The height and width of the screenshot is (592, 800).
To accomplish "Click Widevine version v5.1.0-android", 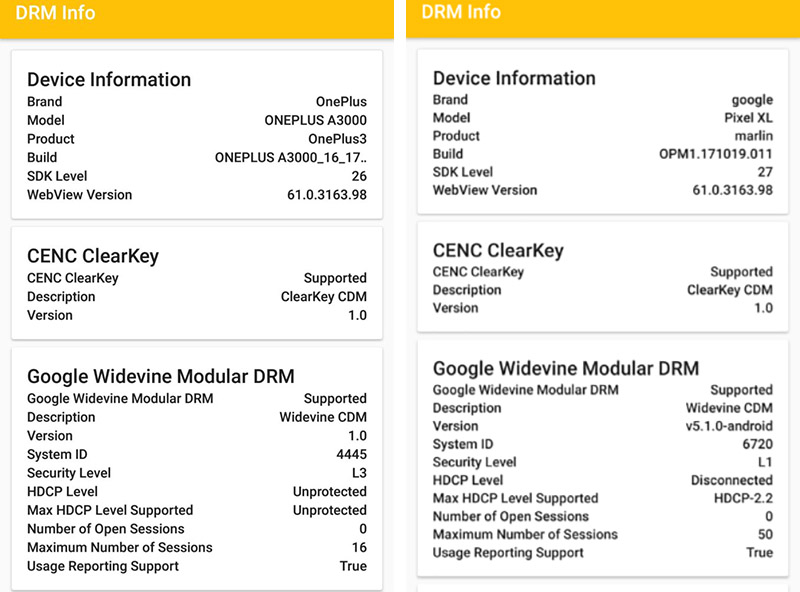I will (x=729, y=426).
